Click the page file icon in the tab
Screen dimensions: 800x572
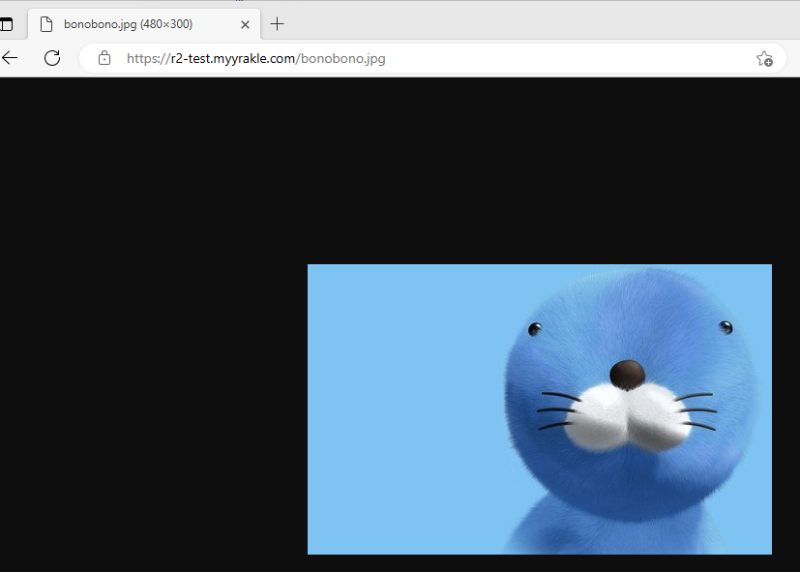(x=46, y=24)
